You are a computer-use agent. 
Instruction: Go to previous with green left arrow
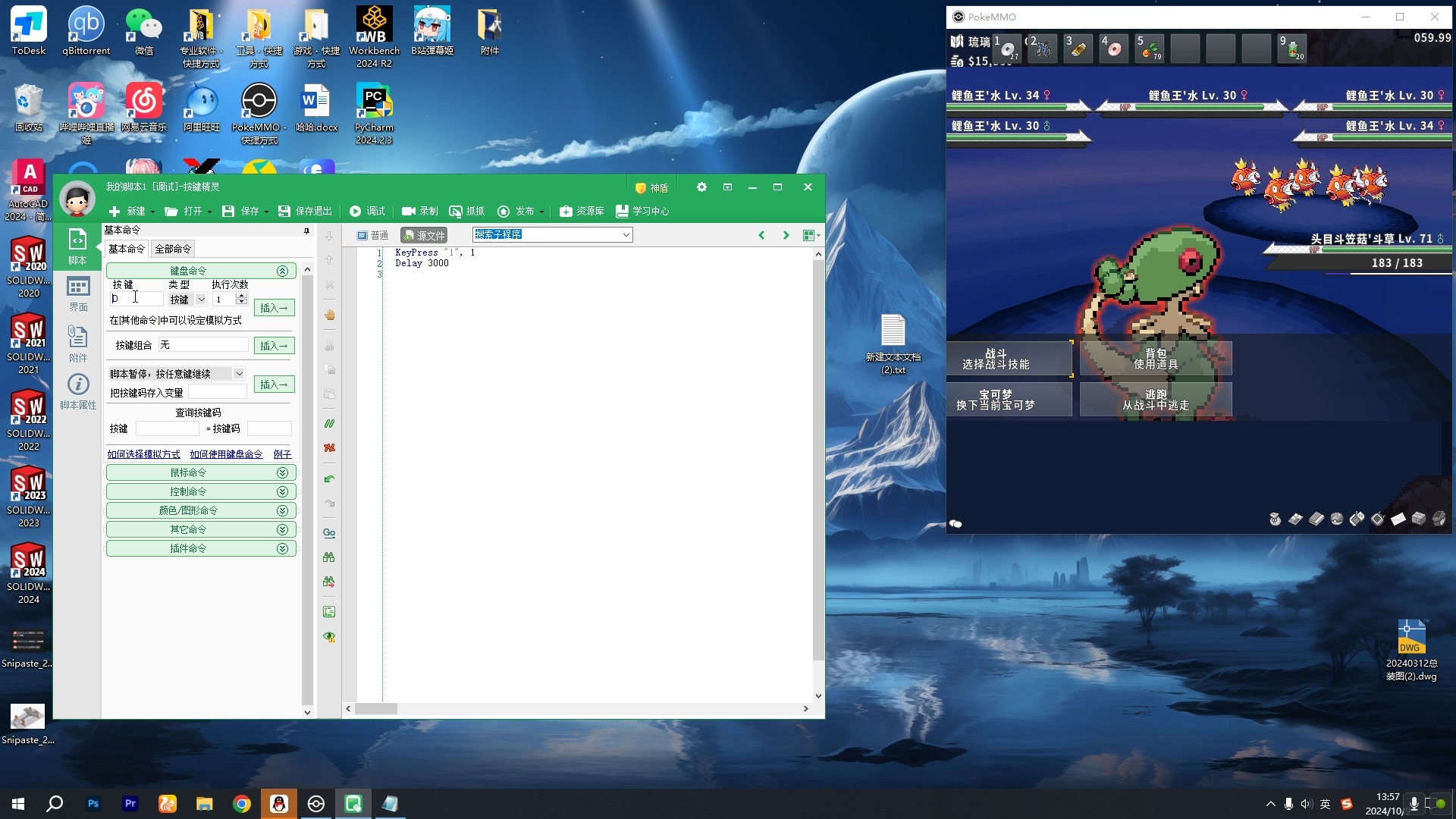coord(761,235)
